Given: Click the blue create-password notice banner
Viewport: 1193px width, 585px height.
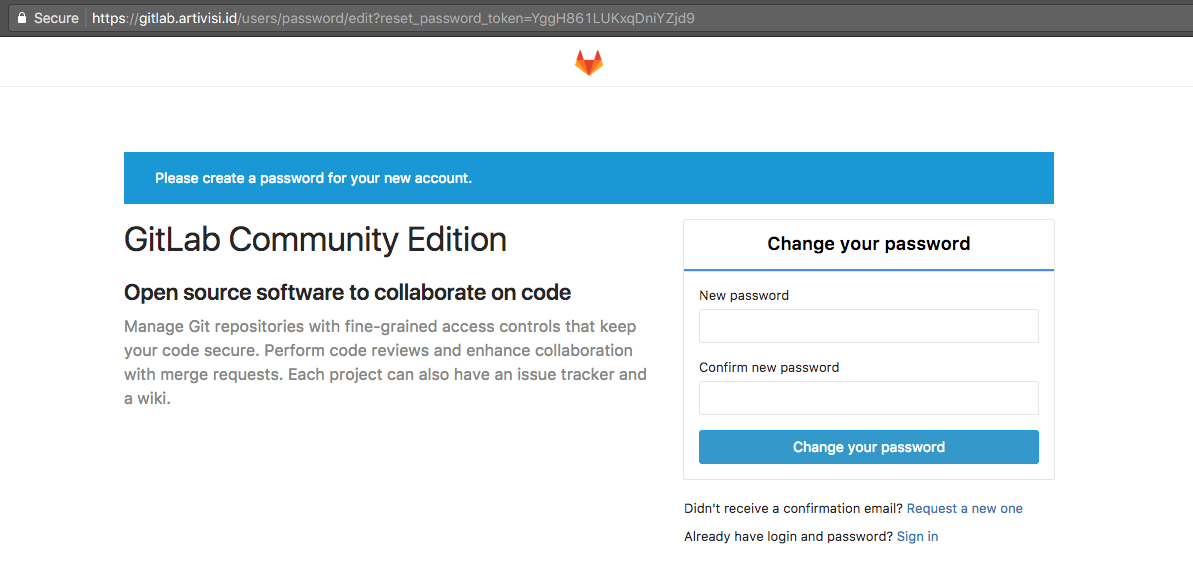Looking at the screenshot, I should (588, 178).
